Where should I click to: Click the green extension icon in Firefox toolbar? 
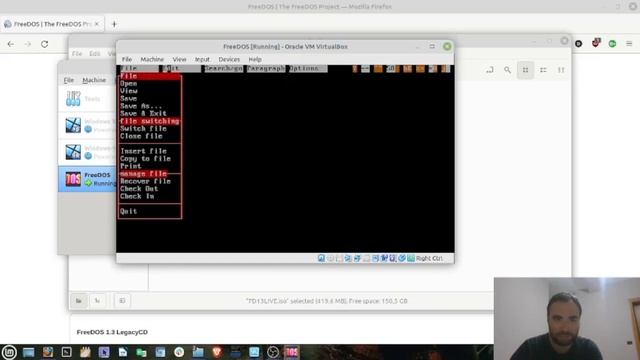(612, 44)
